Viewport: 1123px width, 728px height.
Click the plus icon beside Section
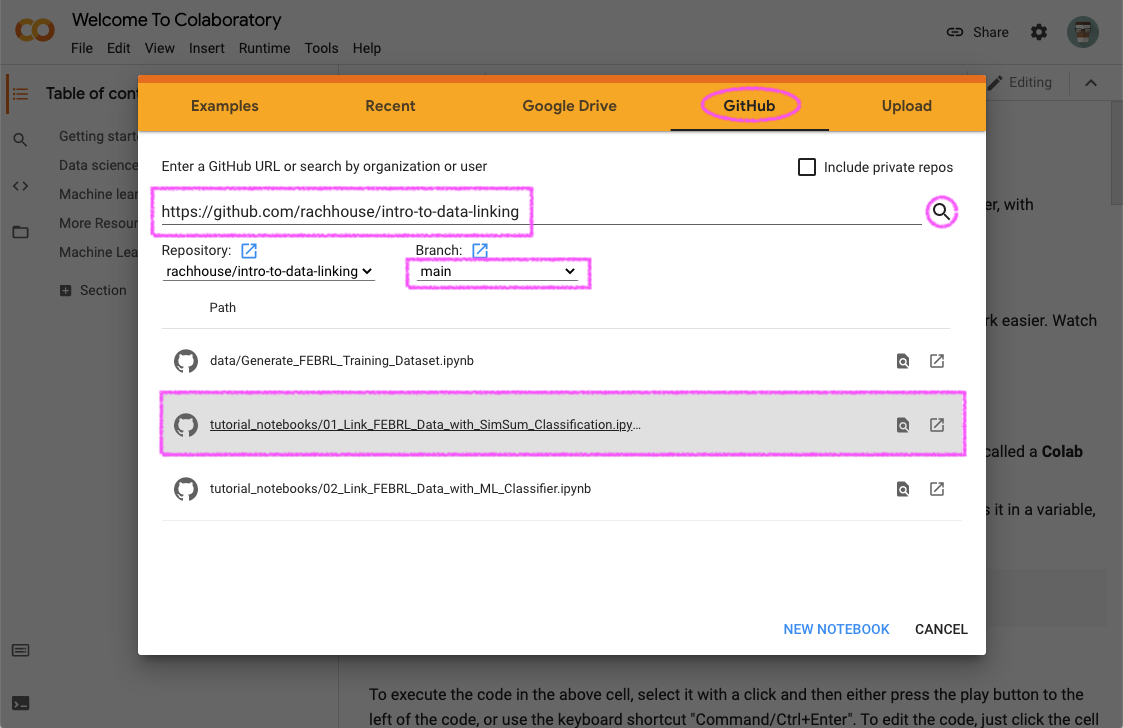pos(66,291)
